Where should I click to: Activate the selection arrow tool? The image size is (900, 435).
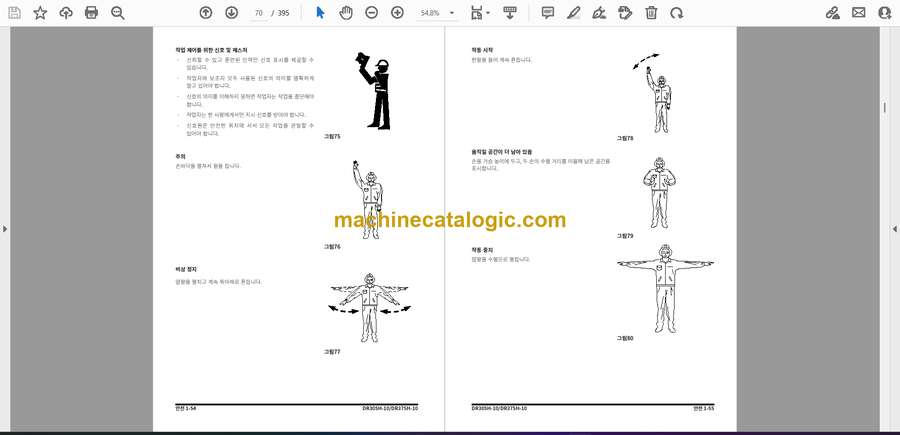[x=320, y=13]
